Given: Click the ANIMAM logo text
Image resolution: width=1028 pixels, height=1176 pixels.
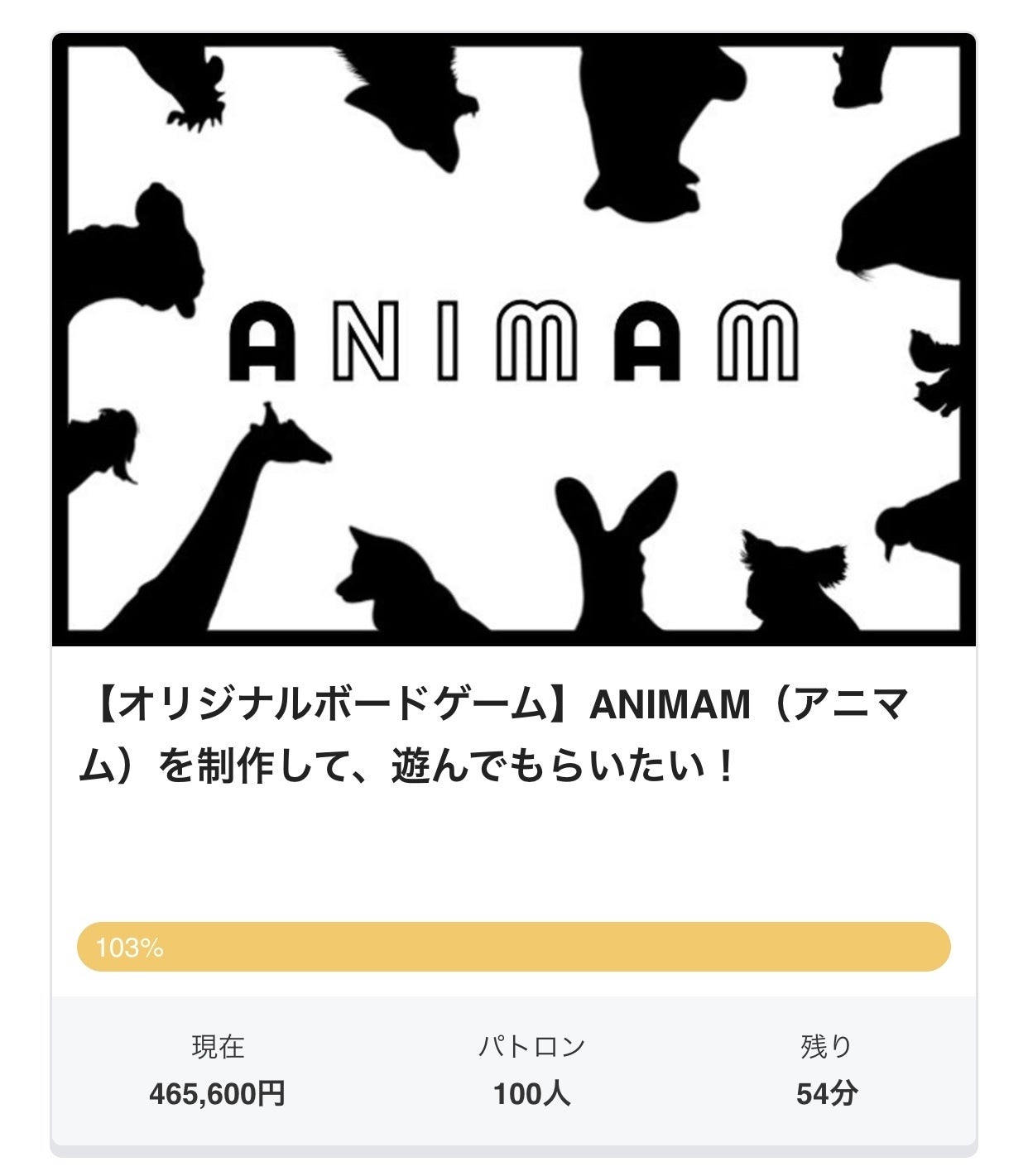Looking at the screenshot, I should pyautogui.click(x=513, y=340).
